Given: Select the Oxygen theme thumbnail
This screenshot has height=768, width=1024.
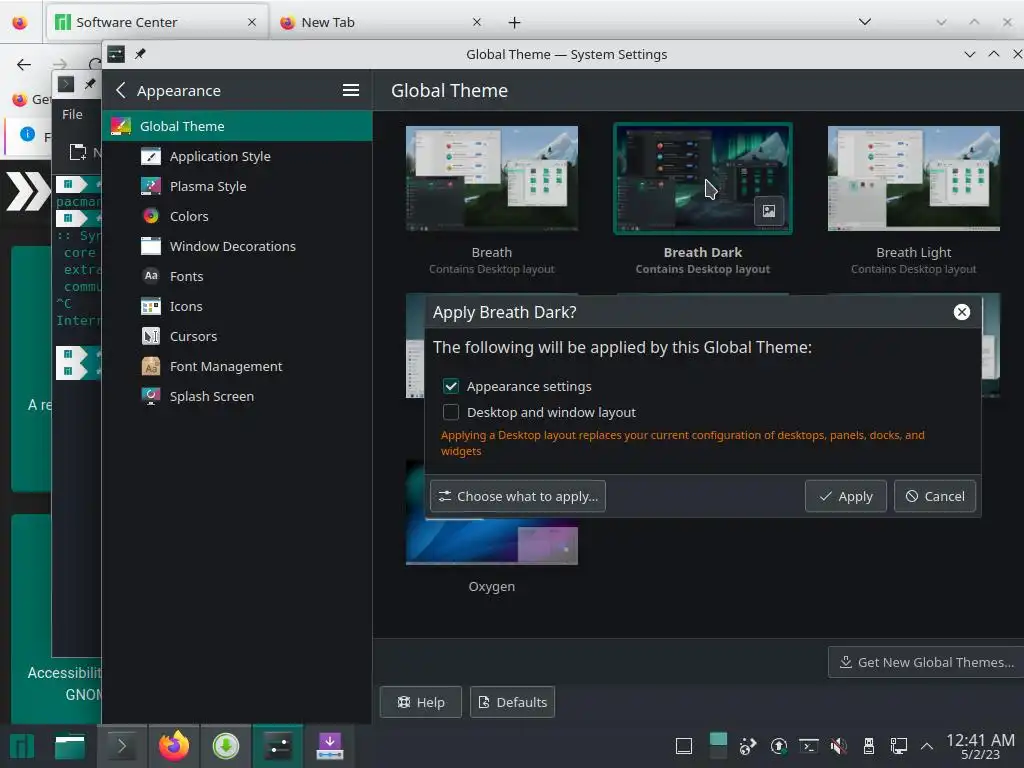Looking at the screenshot, I should click(x=492, y=542).
